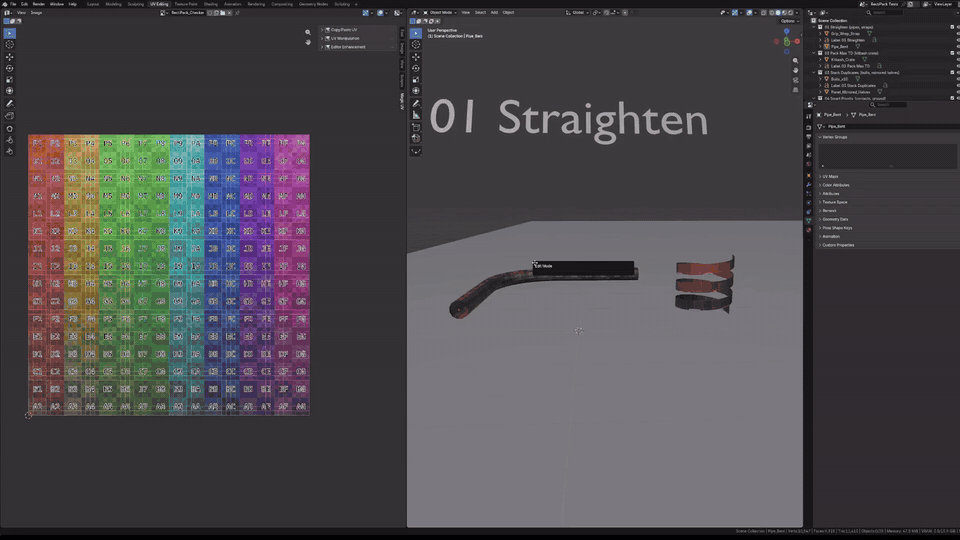The width and height of the screenshot is (960, 540).
Task: Select the UV editor Rotate tool
Action: point(10,69)
